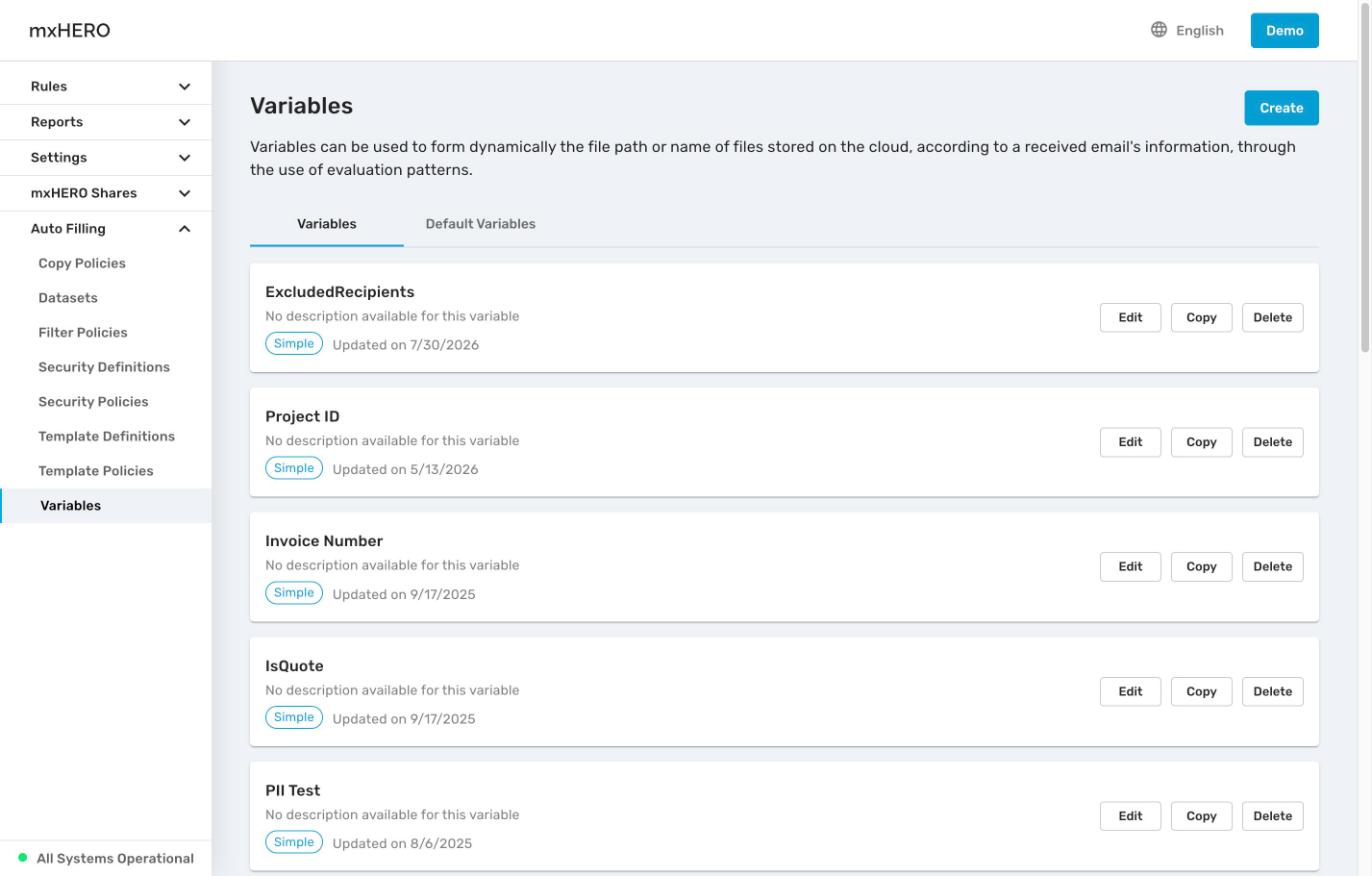Image resolution: width=1372 pixels, height=876 pixels.
Task: Click the Demo account button
Action: coord(1284,30)
